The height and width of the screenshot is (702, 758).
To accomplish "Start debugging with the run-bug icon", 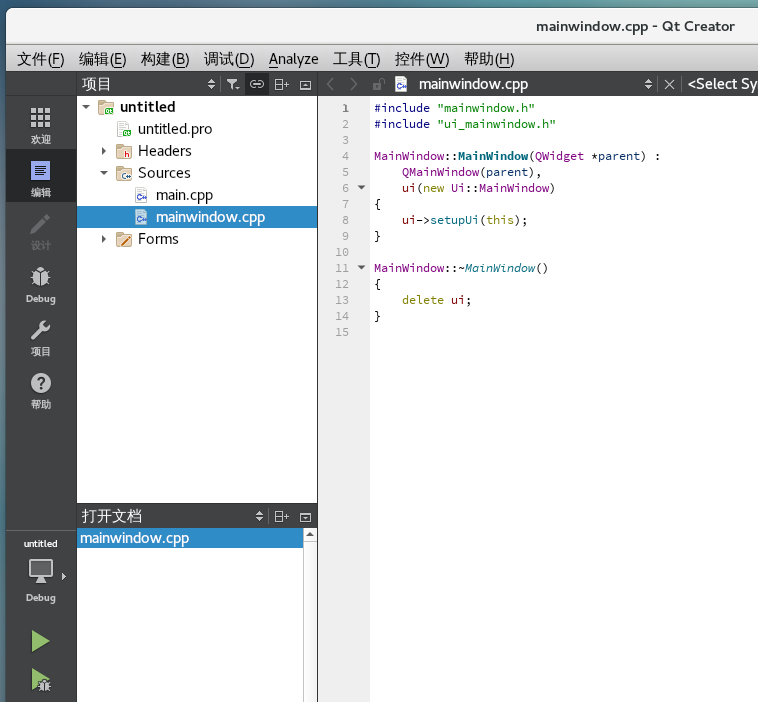I will (41, 680).
